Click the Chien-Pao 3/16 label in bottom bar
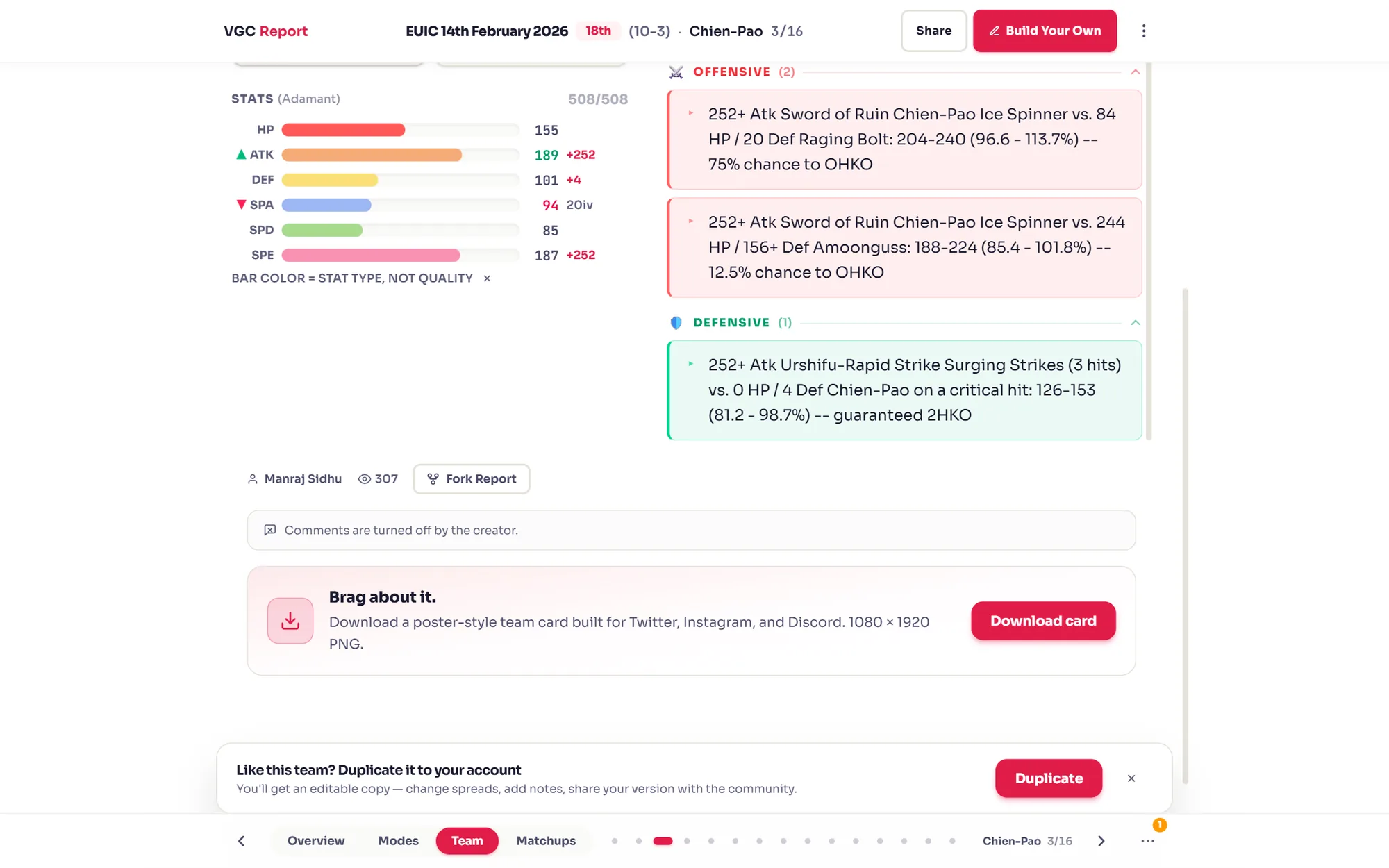This screenshot has width=1389, height=868. pyautogui.click(x=1027, y=841)
